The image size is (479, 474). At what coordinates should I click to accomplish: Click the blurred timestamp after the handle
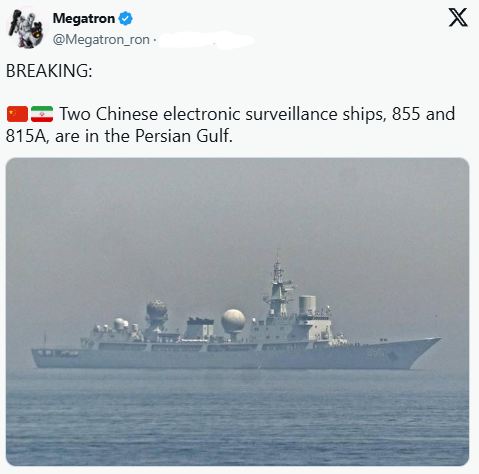pos(206,40)
